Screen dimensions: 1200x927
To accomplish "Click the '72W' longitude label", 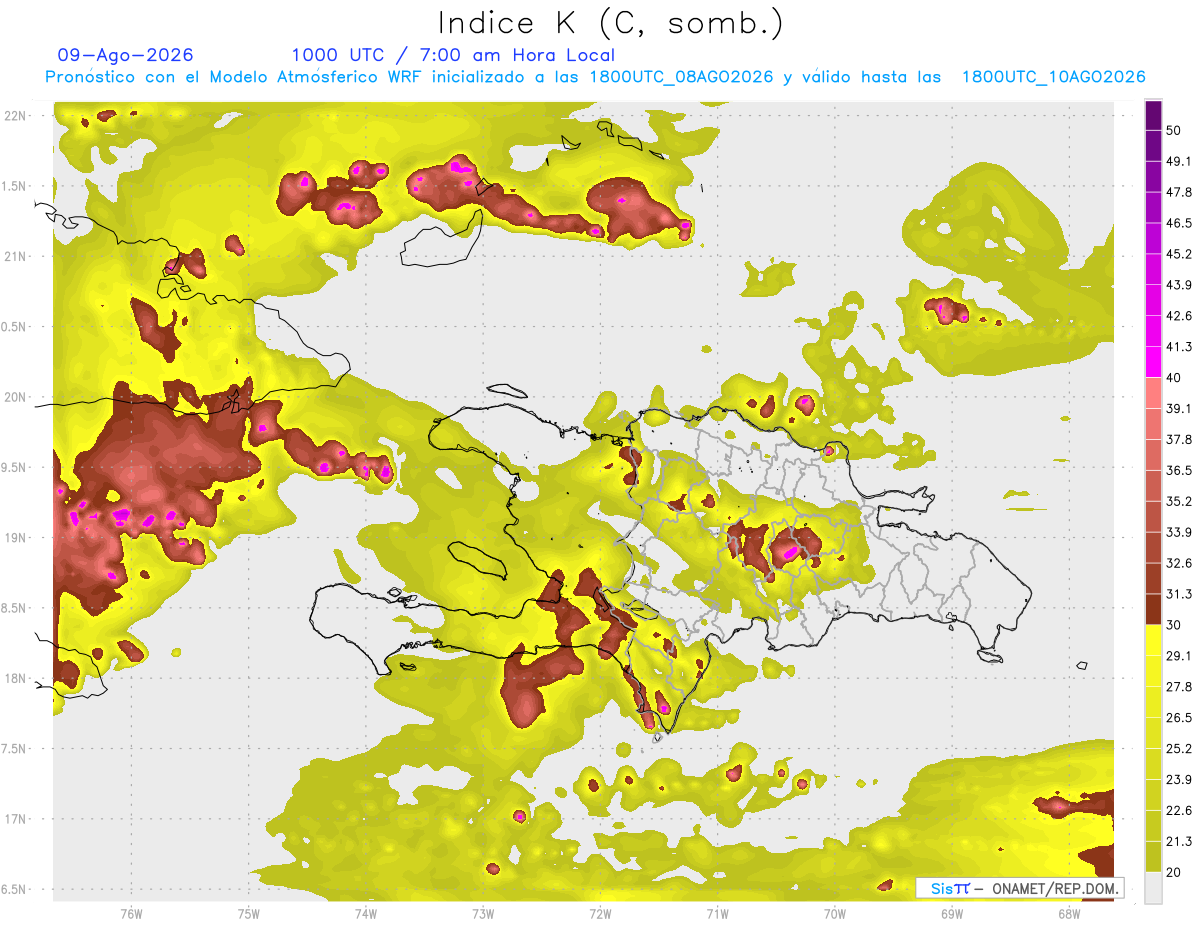I will pyautogui.click(x=600, y=914).
